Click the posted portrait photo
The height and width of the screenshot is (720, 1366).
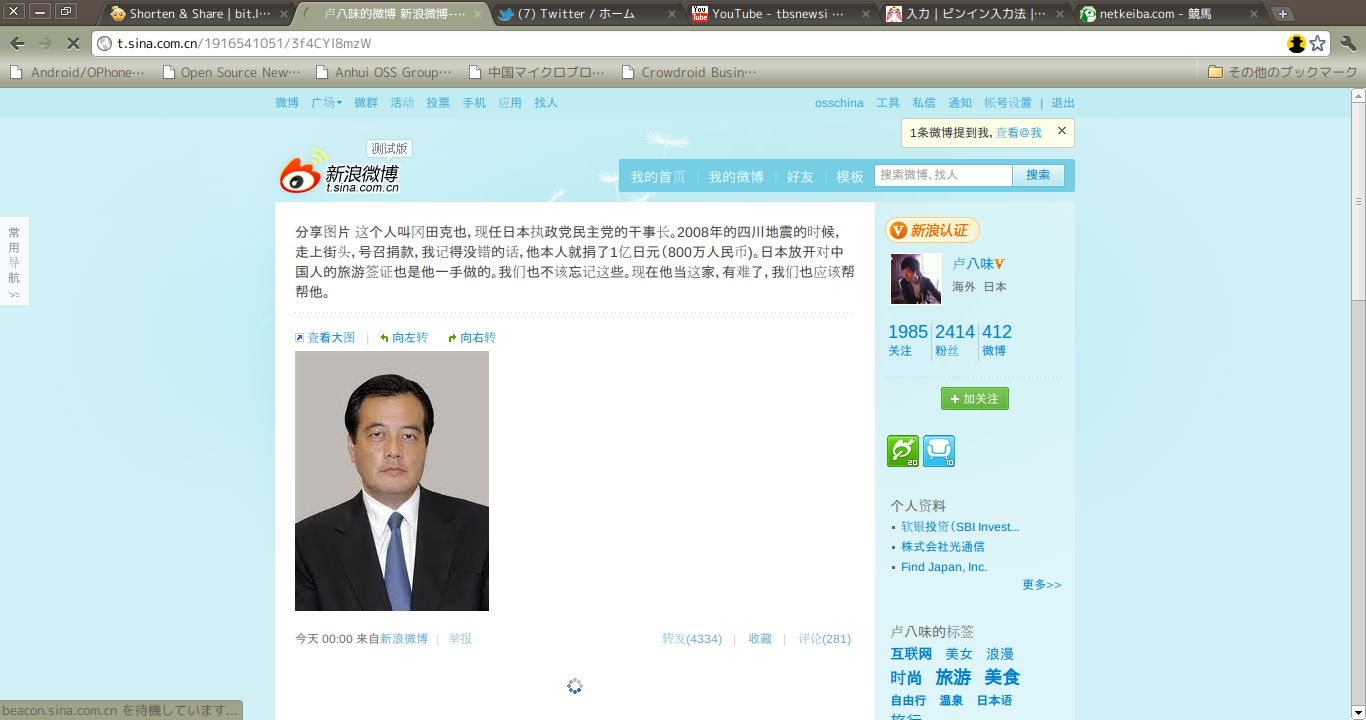pos(392,481)
